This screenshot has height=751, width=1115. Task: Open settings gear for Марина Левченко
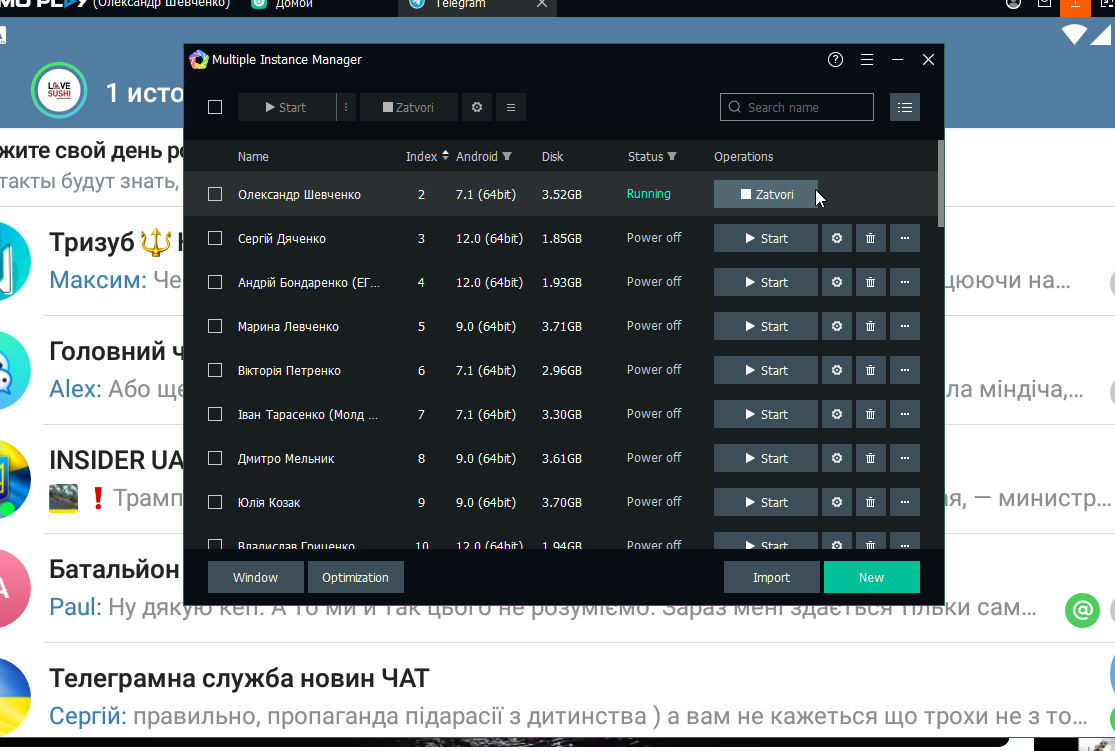click(837, 326)
